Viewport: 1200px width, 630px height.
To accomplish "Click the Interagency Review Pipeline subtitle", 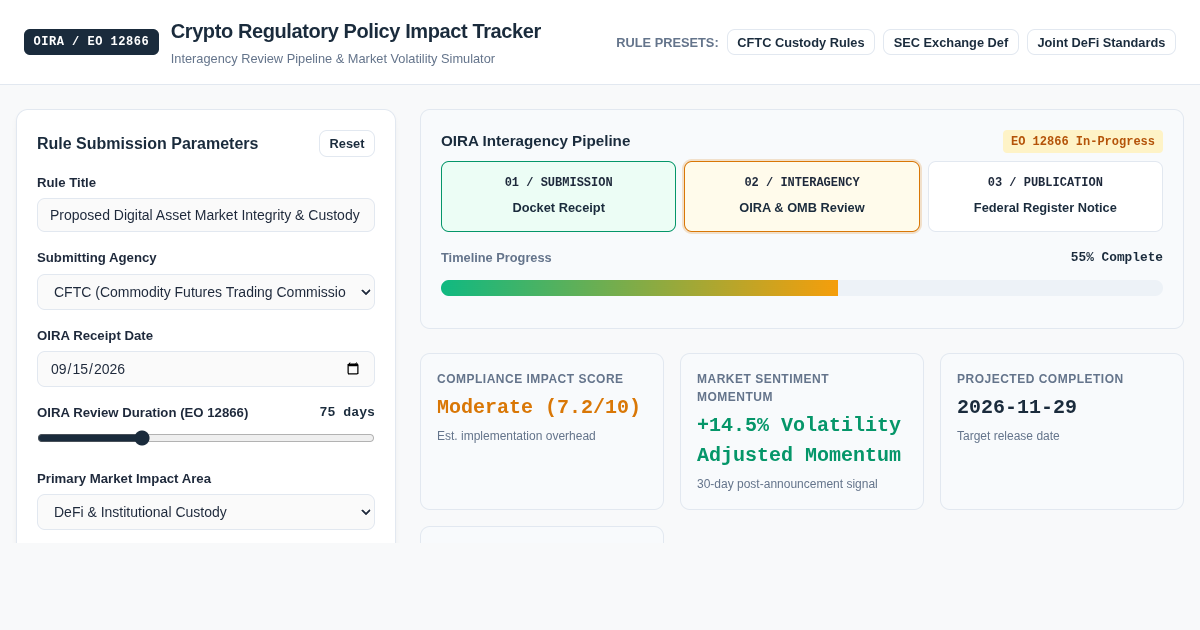I will pos(333,59).
